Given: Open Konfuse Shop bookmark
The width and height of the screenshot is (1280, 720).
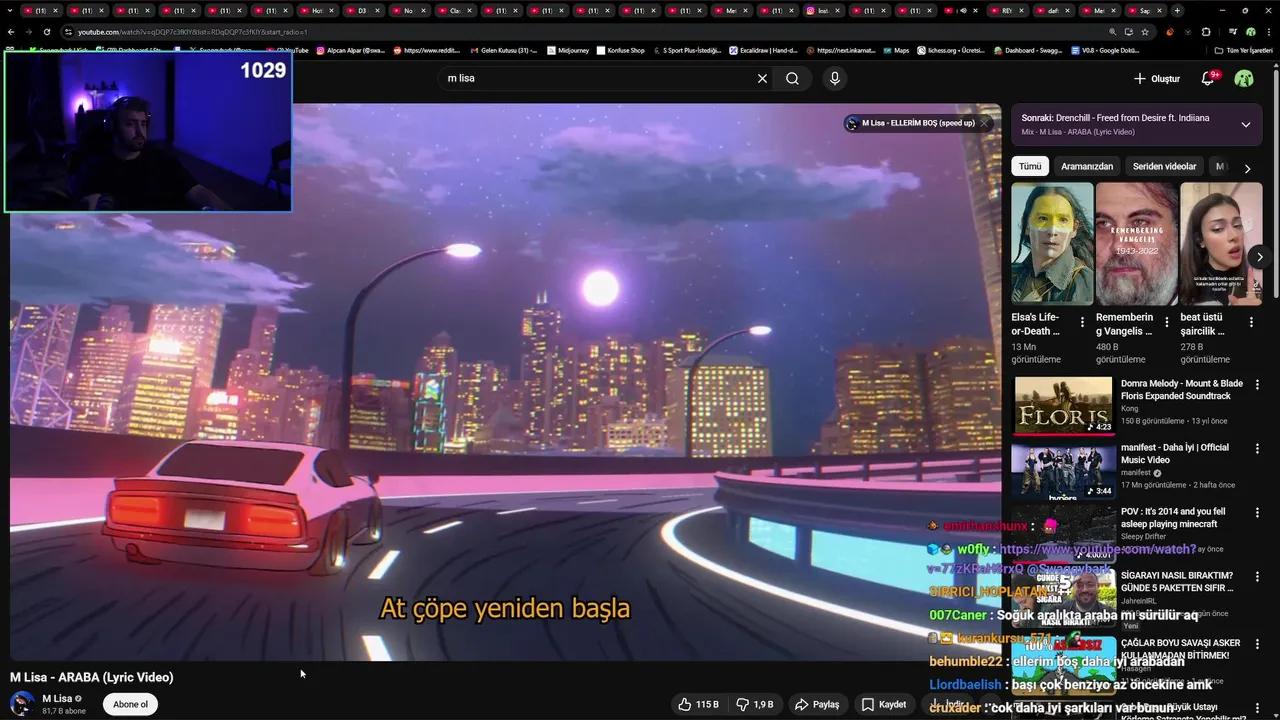Looking at the screenshot, I should [621, 50].
